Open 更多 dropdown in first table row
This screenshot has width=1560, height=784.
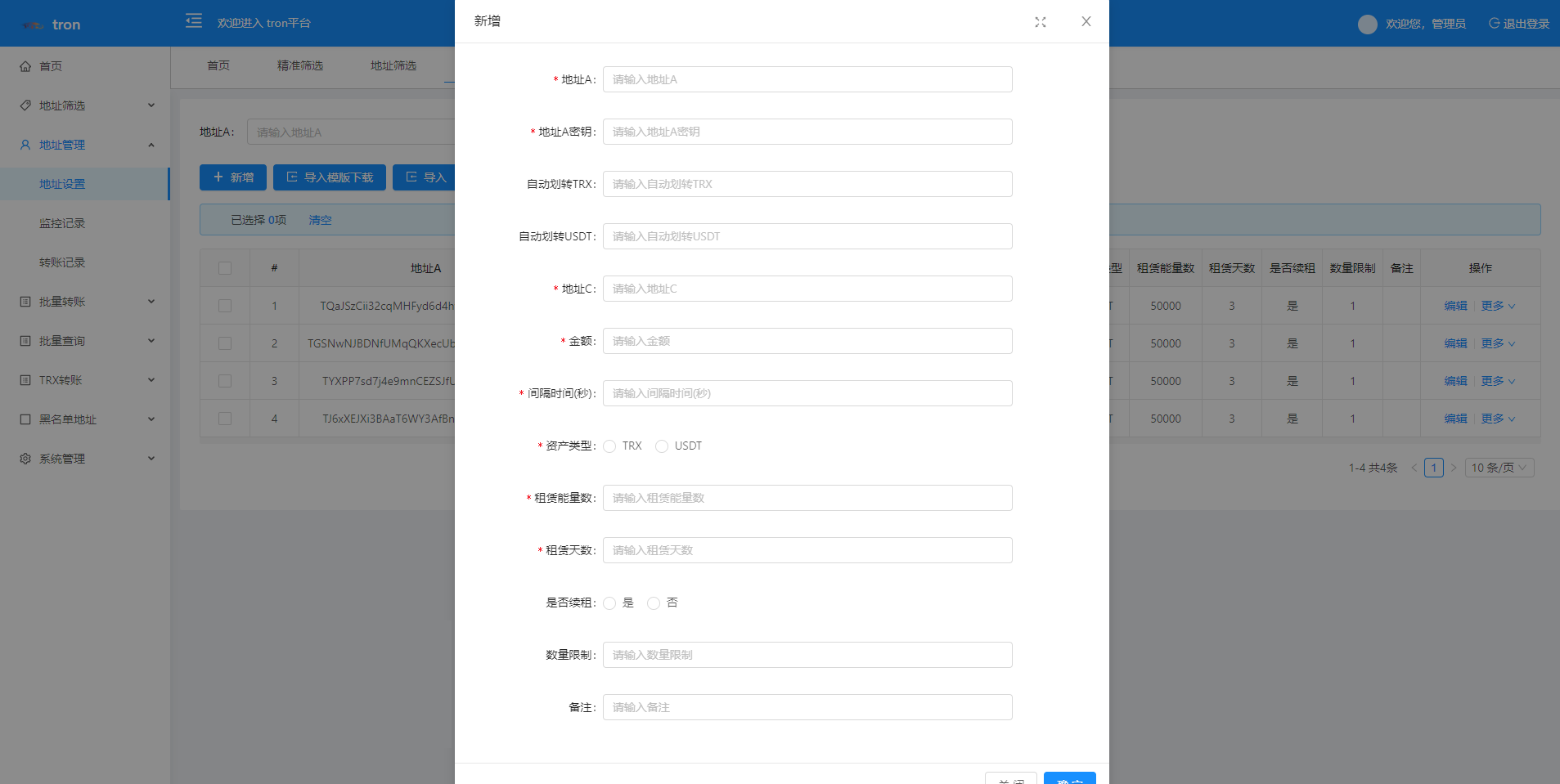point(1497,306)
